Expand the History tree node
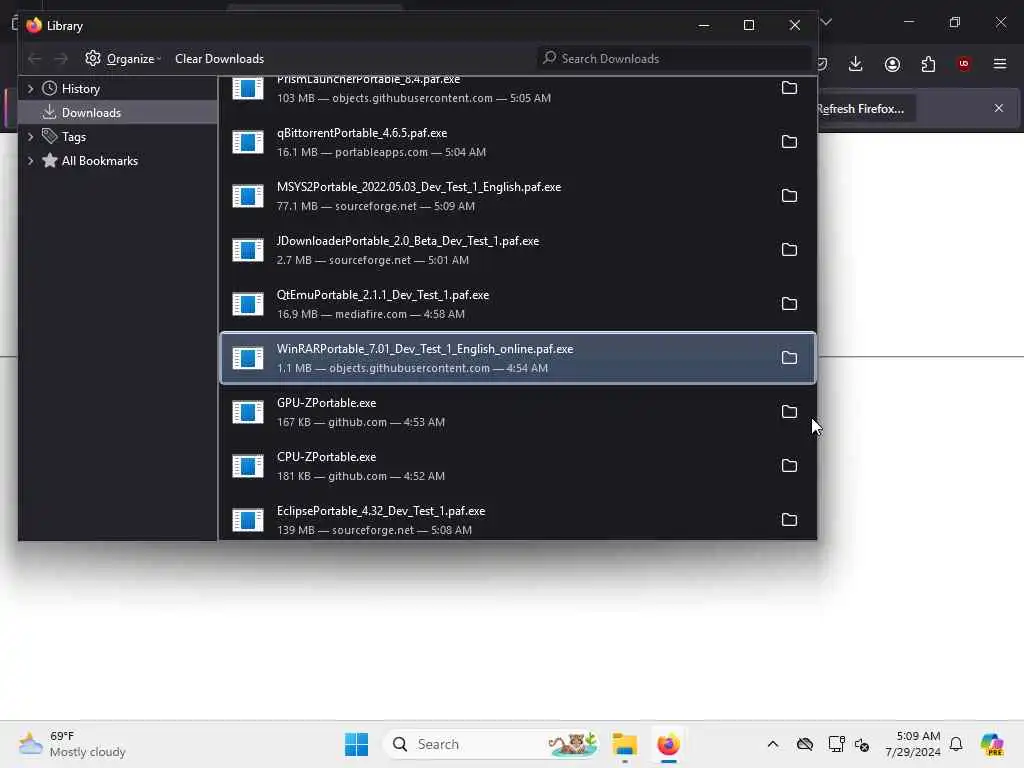This screenshot has height=768, width=1024. point(30,89)
